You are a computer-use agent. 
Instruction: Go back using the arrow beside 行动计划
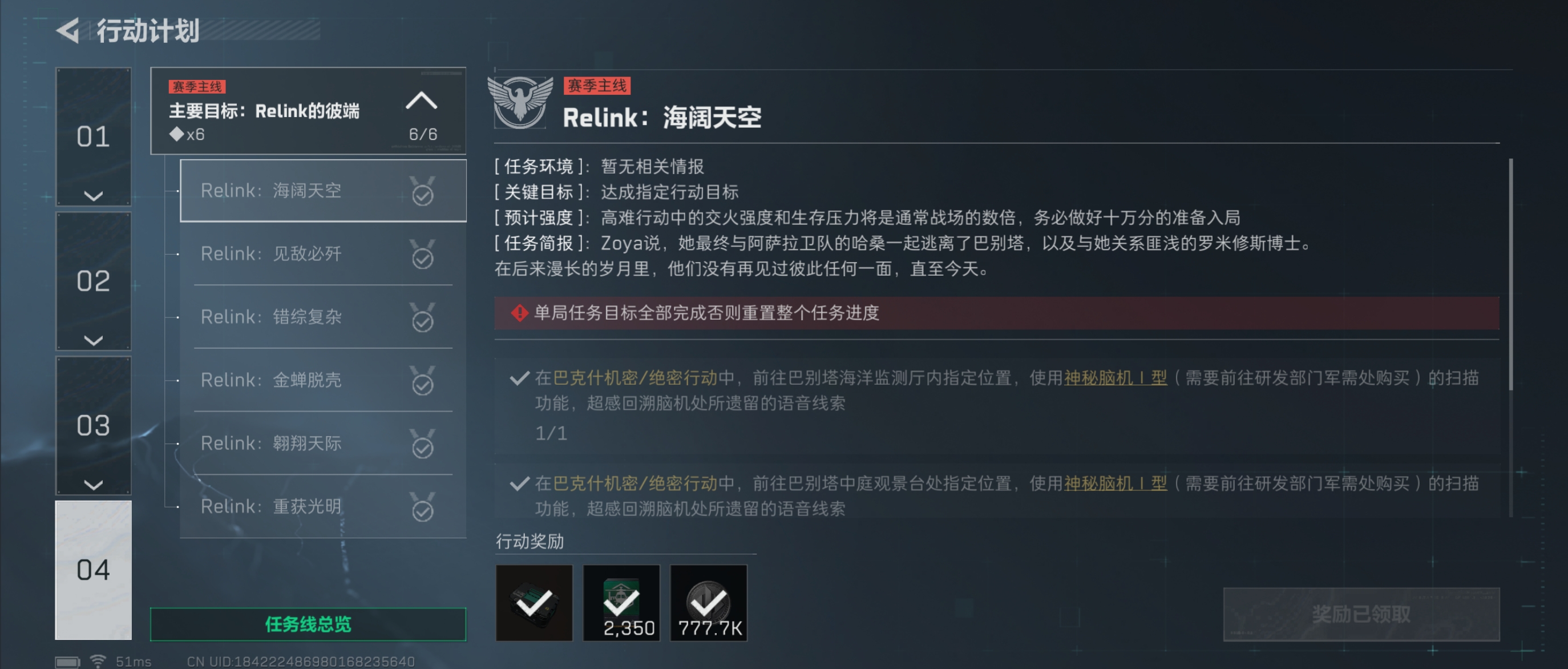click(x=68, y=30)
